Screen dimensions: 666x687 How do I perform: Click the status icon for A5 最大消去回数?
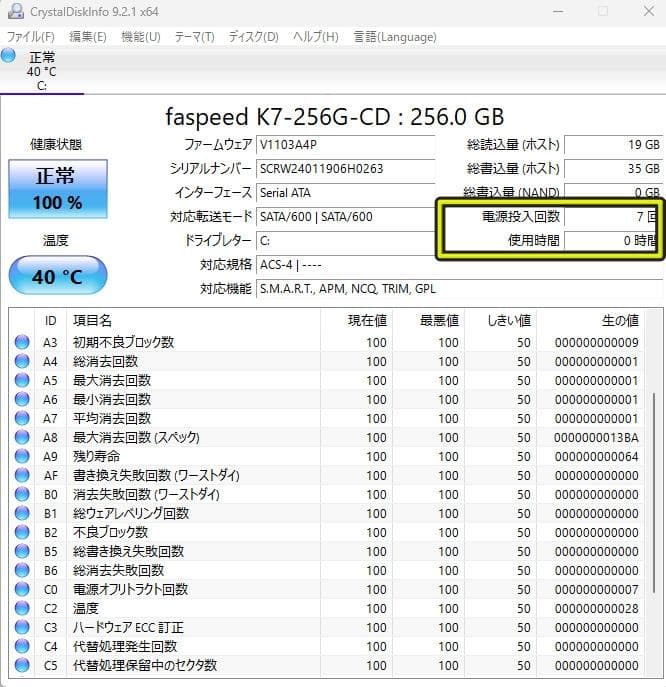point(22,380)
